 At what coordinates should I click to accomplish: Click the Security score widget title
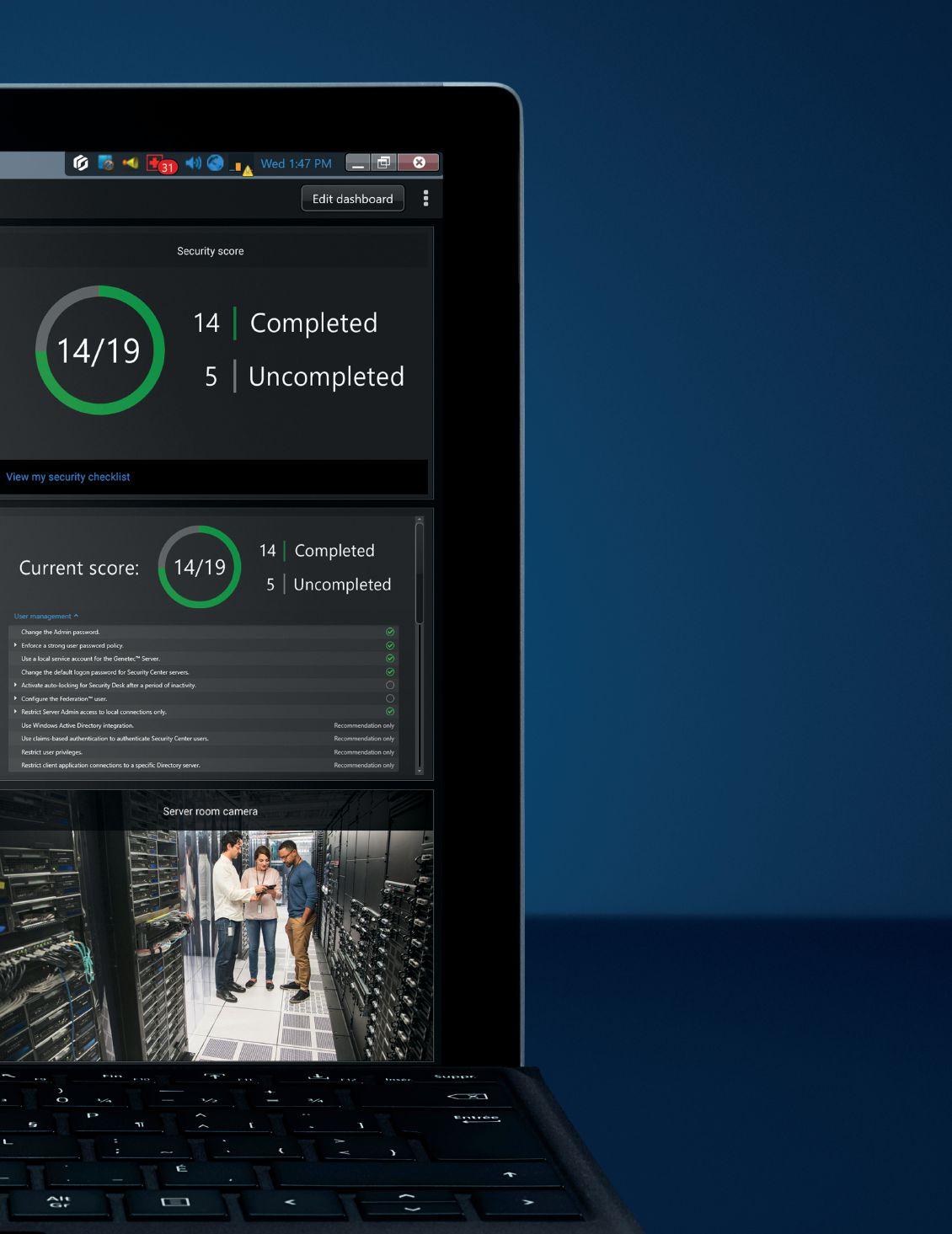click(210, 251)
